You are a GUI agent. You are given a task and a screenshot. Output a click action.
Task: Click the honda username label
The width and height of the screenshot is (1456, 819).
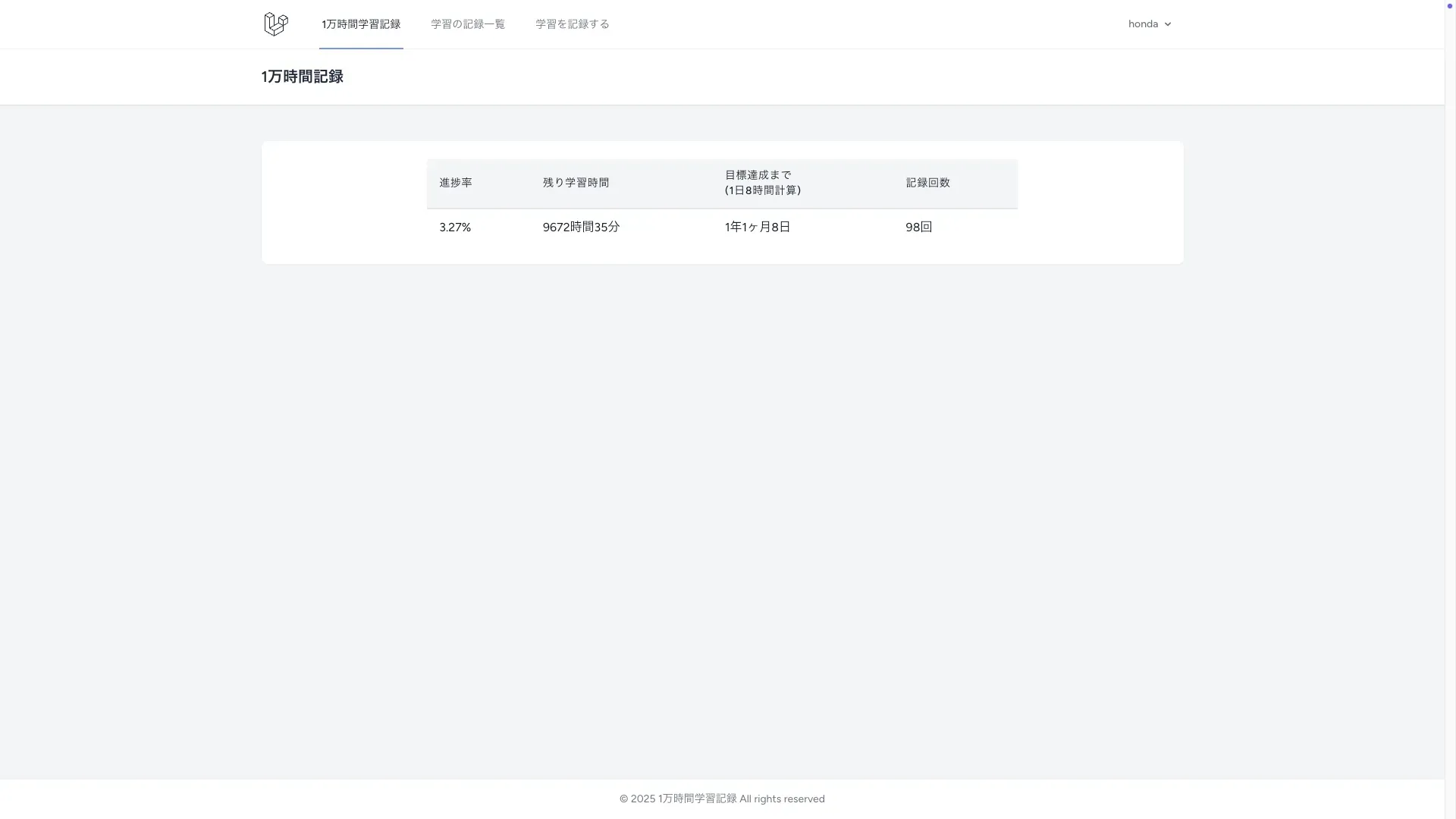click(x=1143, y=24)
